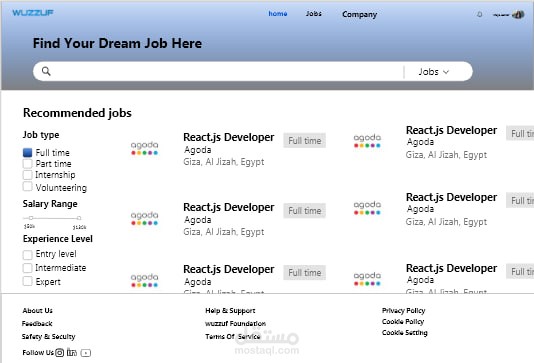Click the Agoda logo of the first job card
The height and width of the screenshot is (363, 534).
click(x=144, y=148)
